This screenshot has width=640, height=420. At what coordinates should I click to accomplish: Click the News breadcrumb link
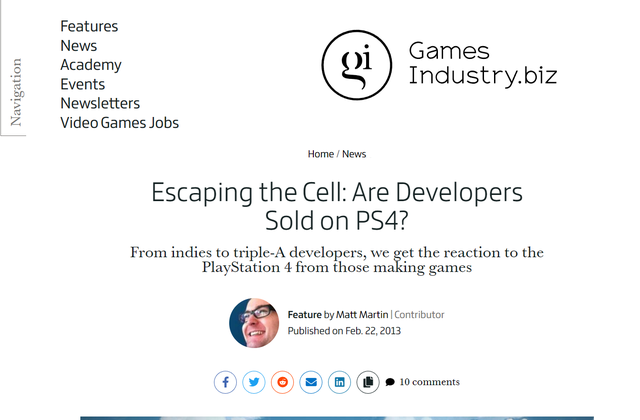354,154
